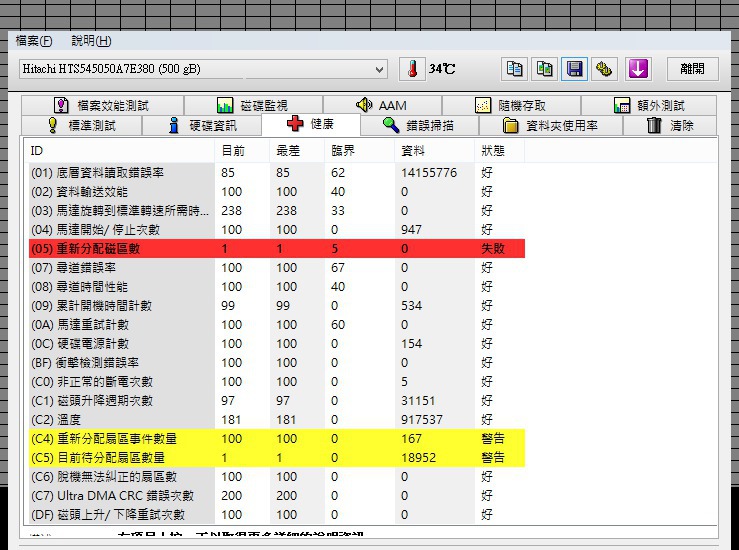The width and height of the screenshot is (739, 550).
Task: Select row (09) 累計開機時間計數
Action: coord(277,305)
